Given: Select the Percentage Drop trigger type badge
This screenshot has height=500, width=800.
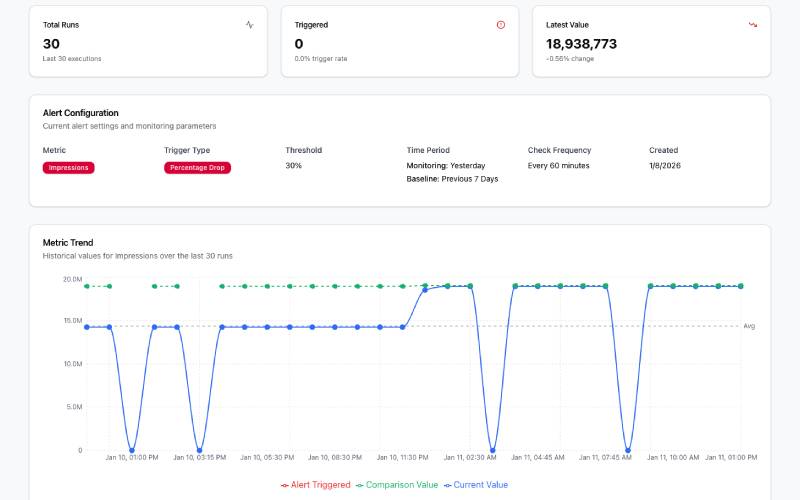Looking at the screenshot, I should (197, 168).
